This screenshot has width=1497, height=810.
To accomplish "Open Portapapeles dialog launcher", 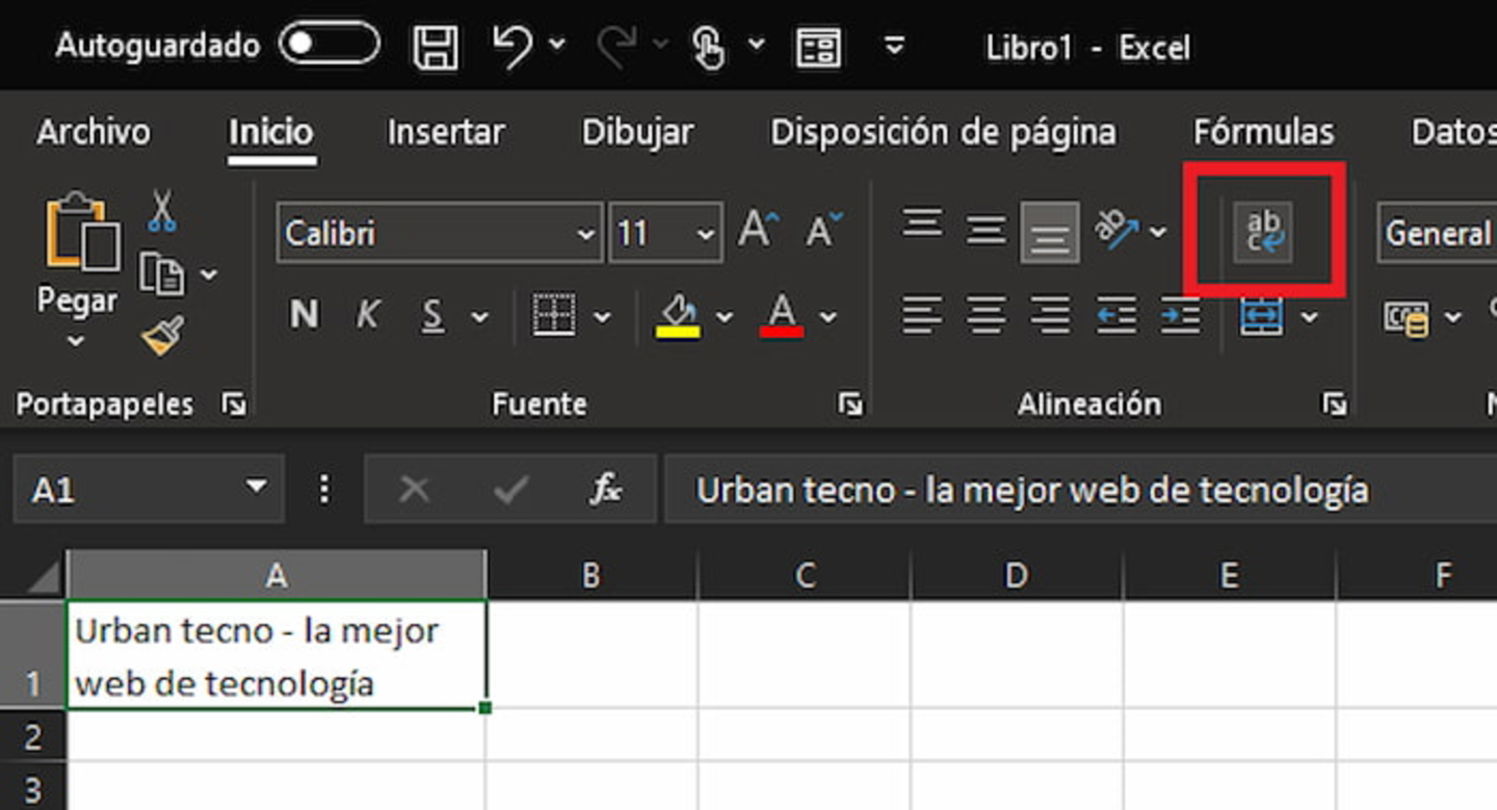I will (x=234, y=404).
